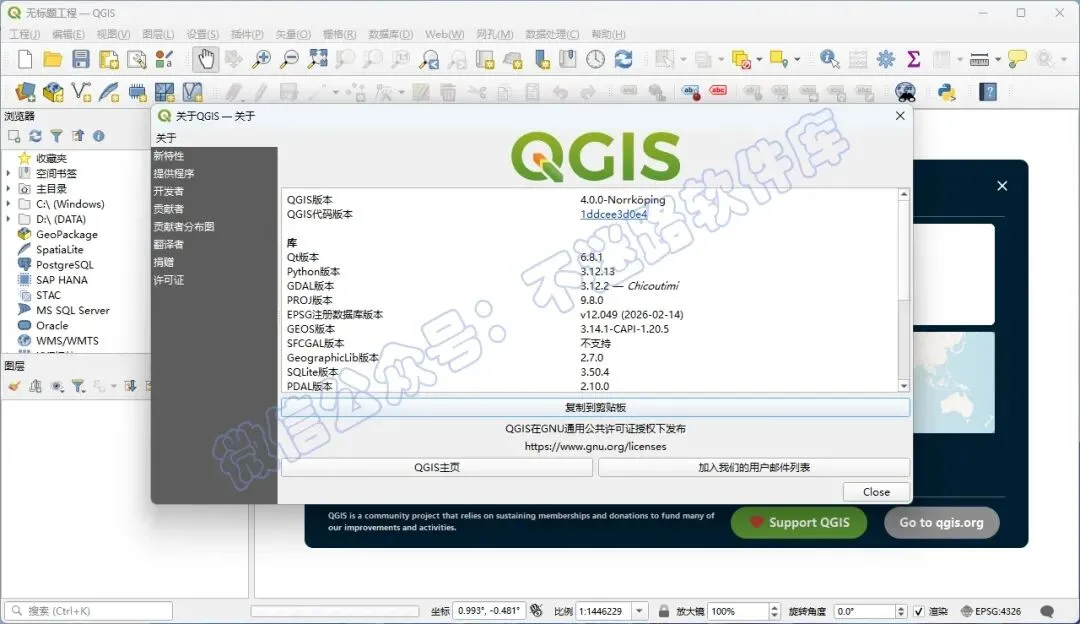Image resolution: width=1080 pixels, height=624 pixels.
Task: Expand the 空间书签 tree node
Action: 8,174
